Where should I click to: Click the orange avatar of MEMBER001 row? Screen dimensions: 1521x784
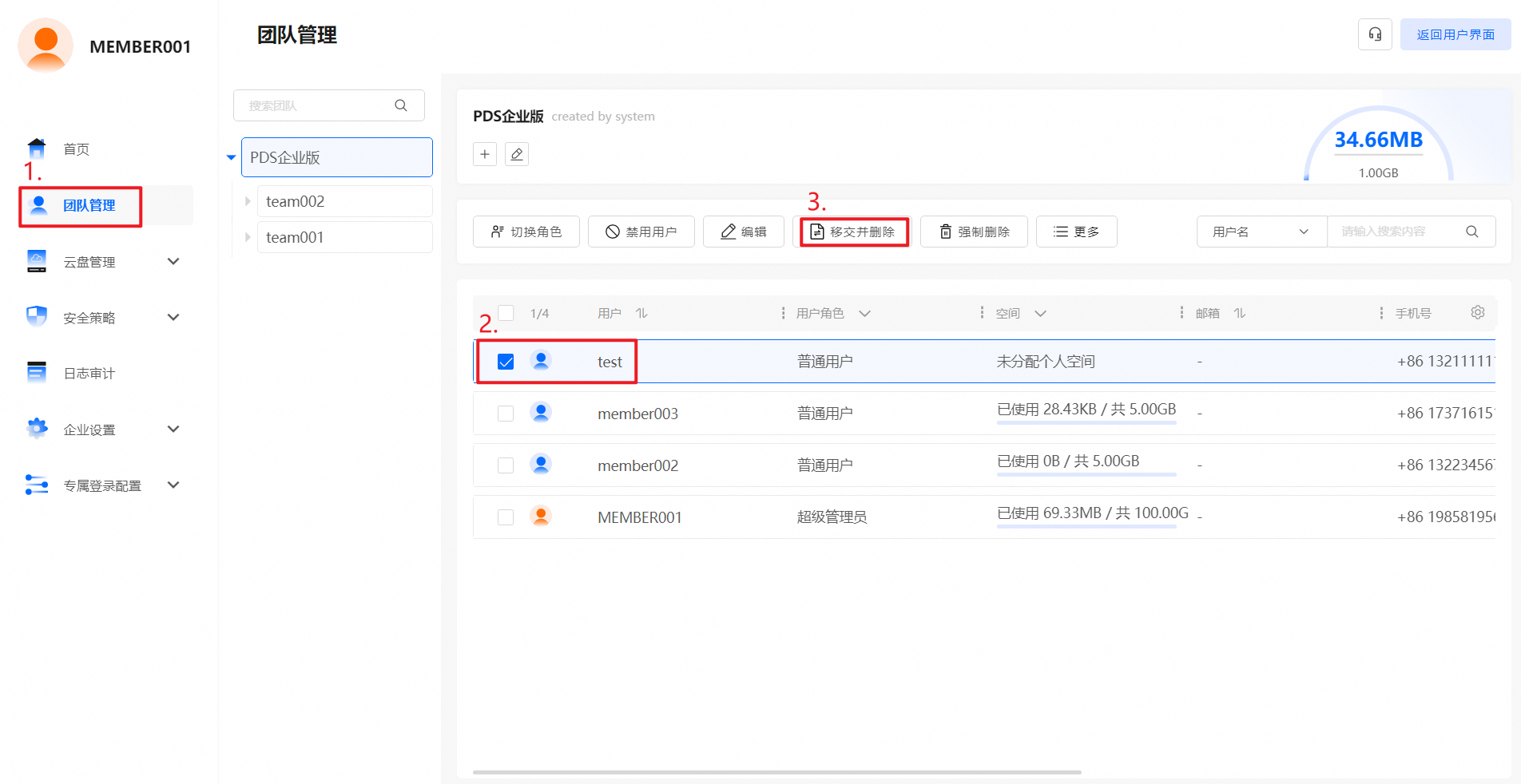click(x=541, y=517)
